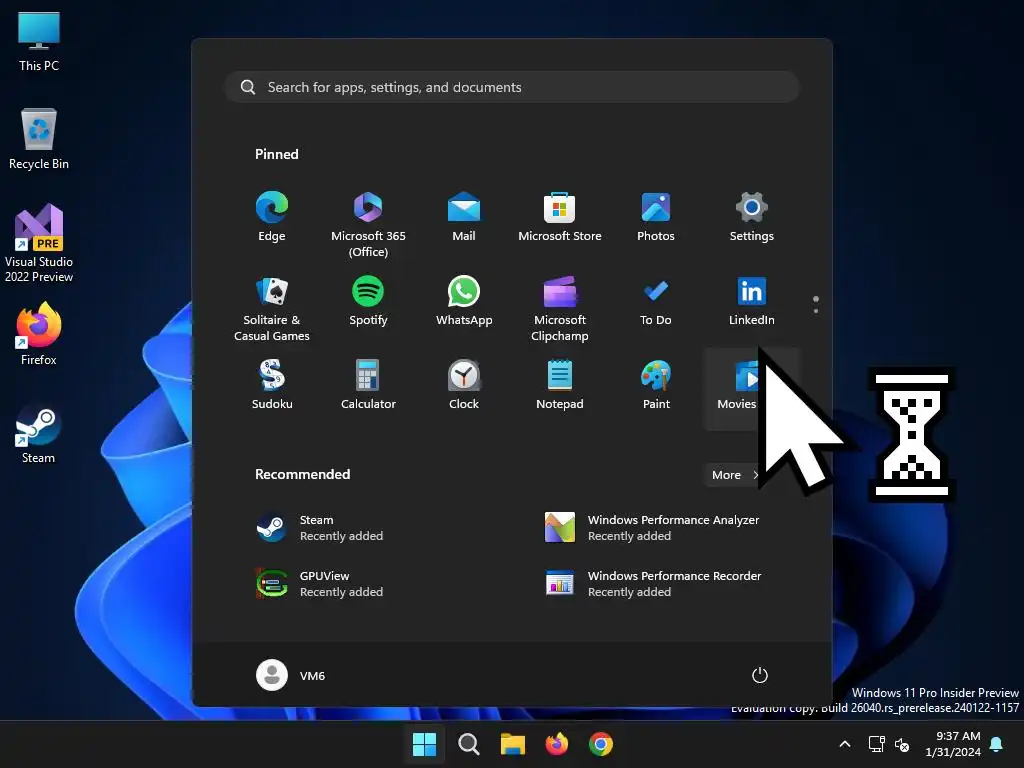The height and width of the screenshot is (768, 1024).
Task: Open the power options button
Action: click(x=760, y=675)
